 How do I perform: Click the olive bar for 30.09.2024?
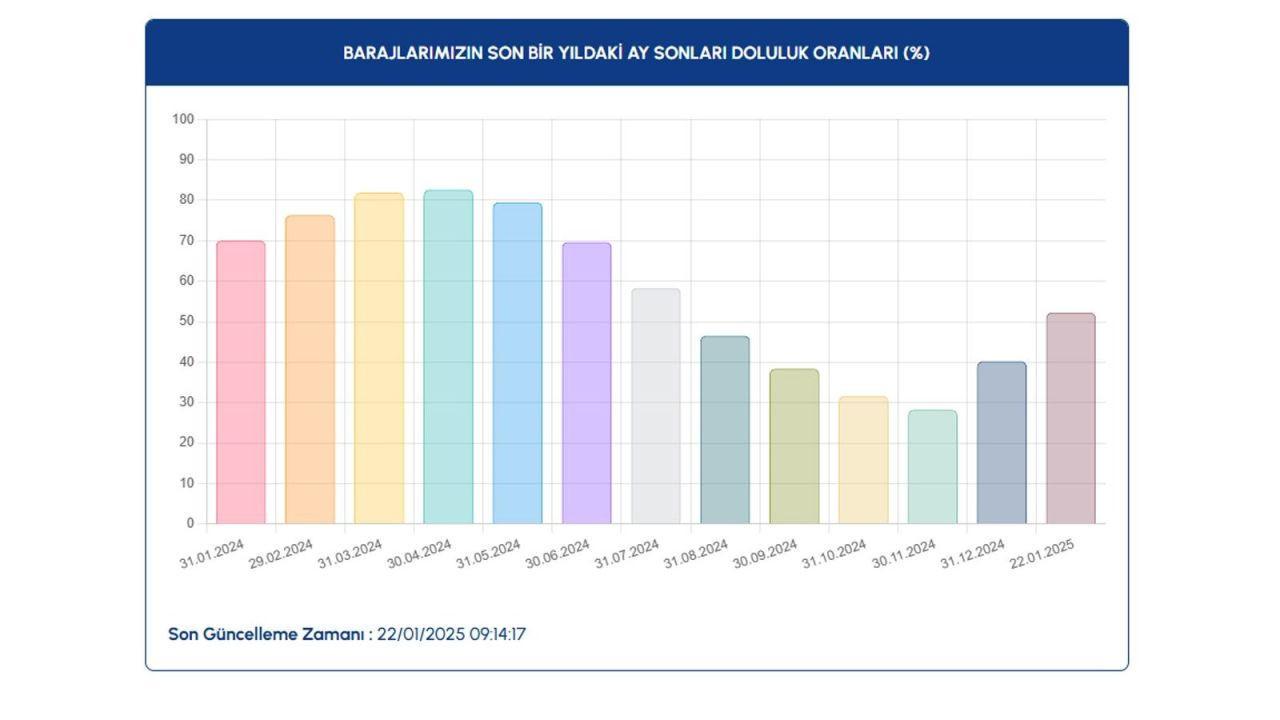794,446
